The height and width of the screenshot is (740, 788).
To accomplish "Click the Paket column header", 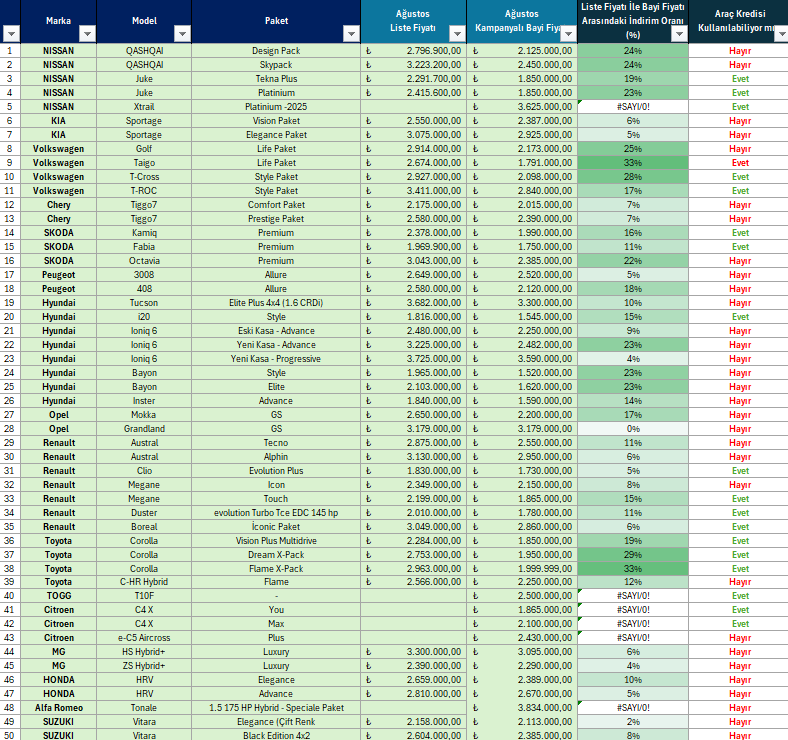I will click(276, 21).
